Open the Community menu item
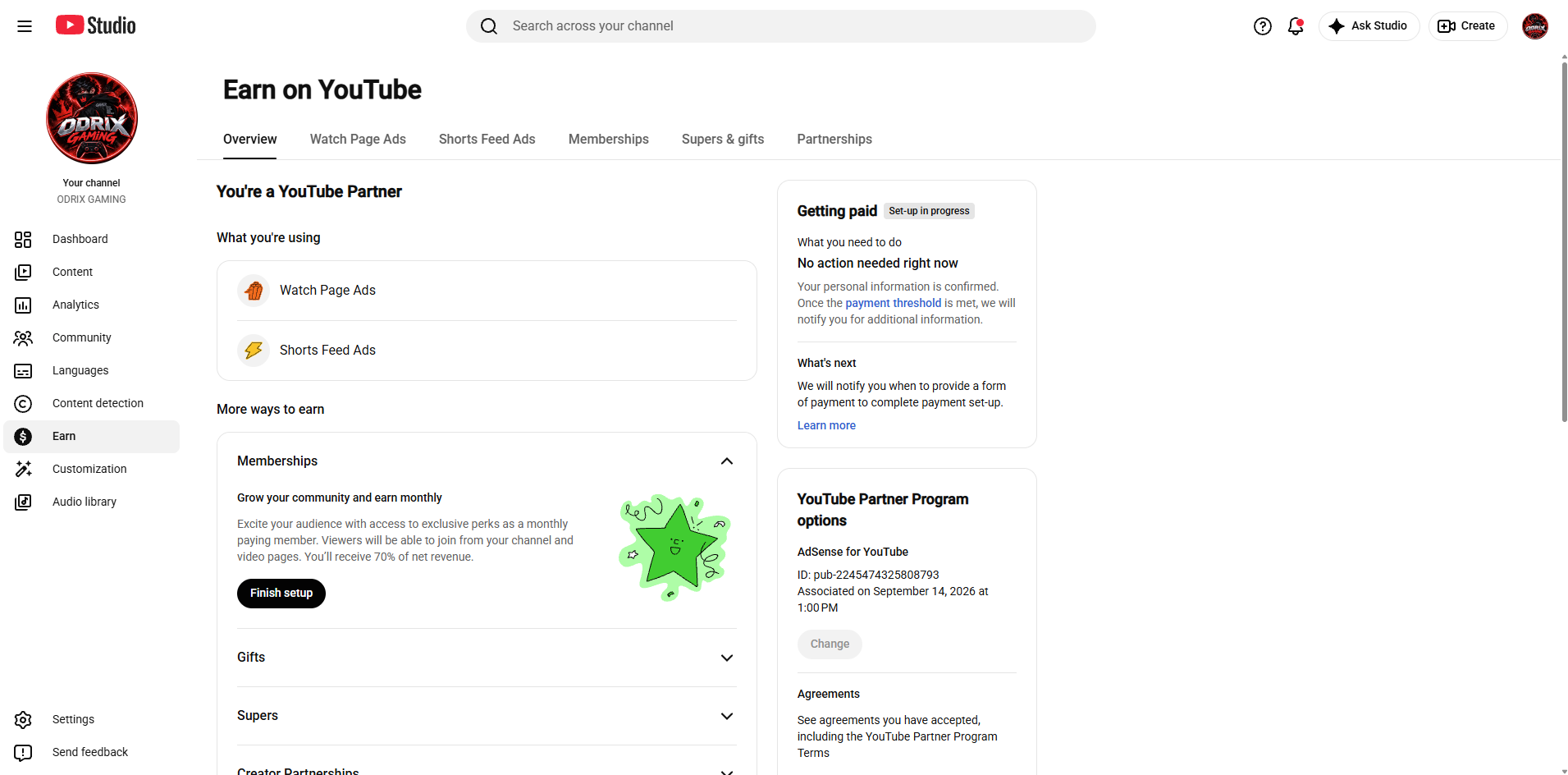Screen dimensions: 1568x775 tap(92, 337)
